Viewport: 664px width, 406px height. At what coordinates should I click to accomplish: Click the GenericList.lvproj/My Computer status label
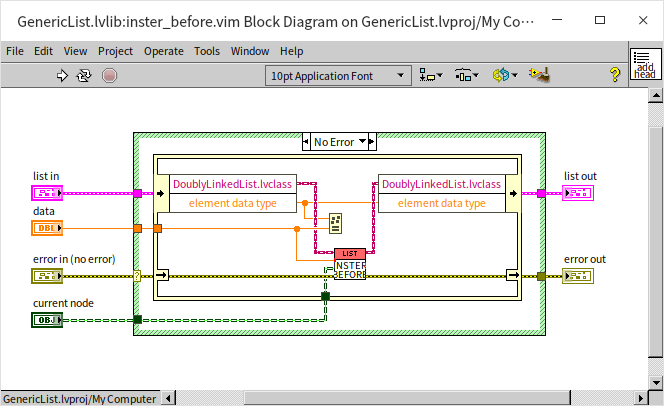coord(78,399)
